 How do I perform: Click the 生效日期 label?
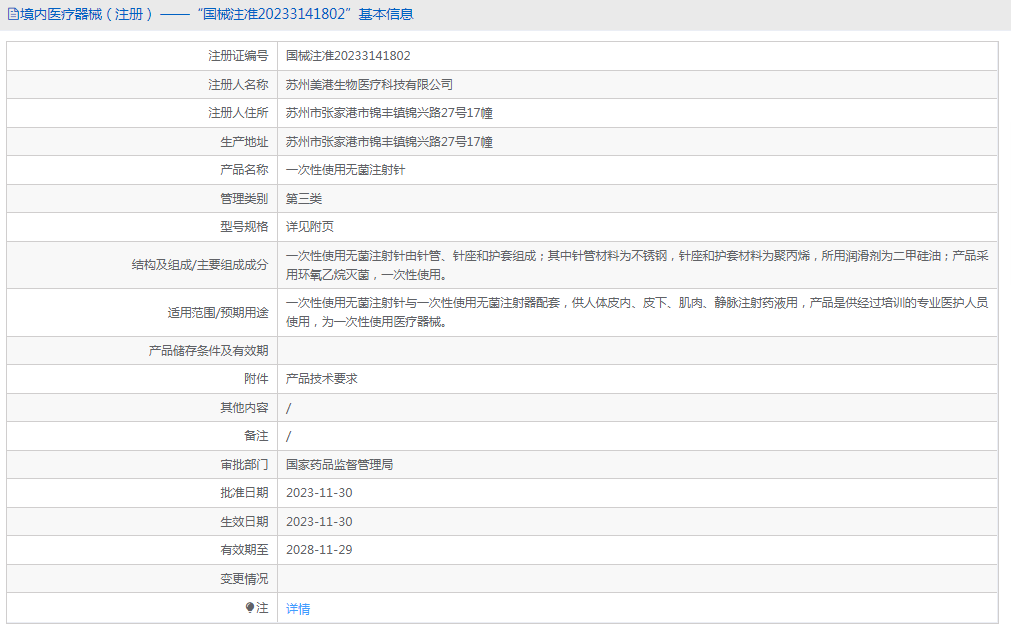click(x=244, y=522)
